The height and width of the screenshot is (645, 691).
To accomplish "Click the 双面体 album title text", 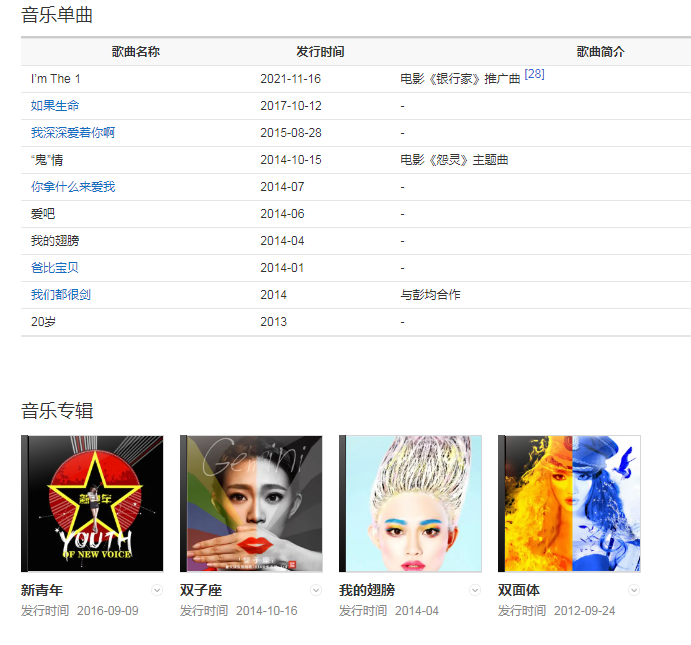I will point(519,590).
